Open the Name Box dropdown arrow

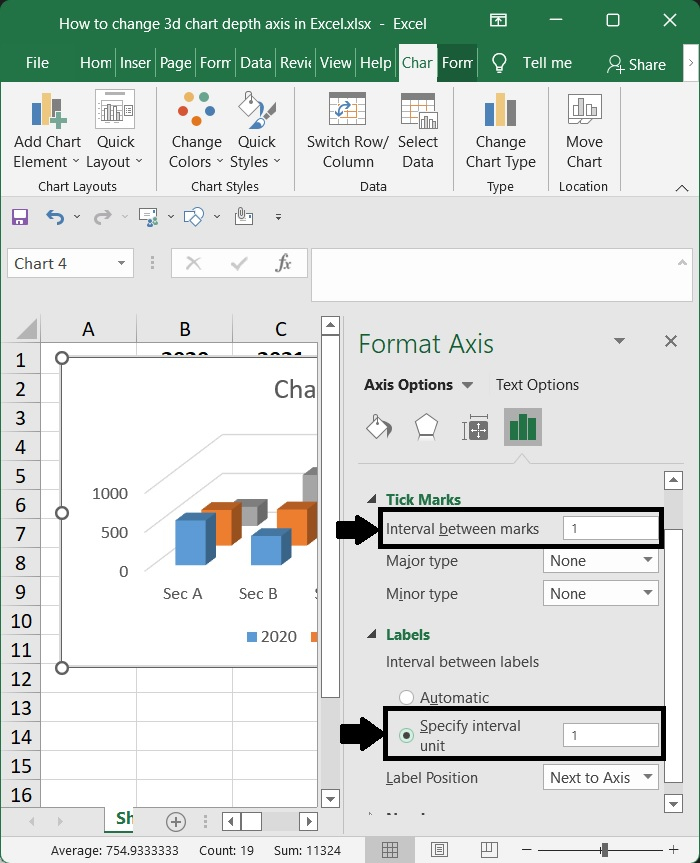tap(121, 263)
